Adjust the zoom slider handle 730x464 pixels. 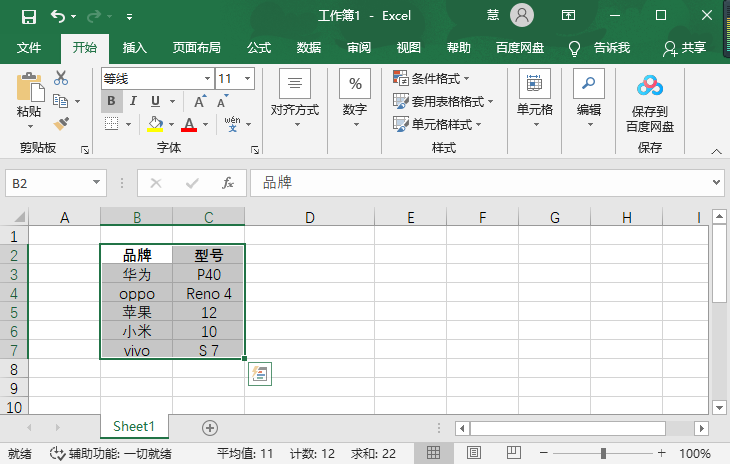(603, 453)
